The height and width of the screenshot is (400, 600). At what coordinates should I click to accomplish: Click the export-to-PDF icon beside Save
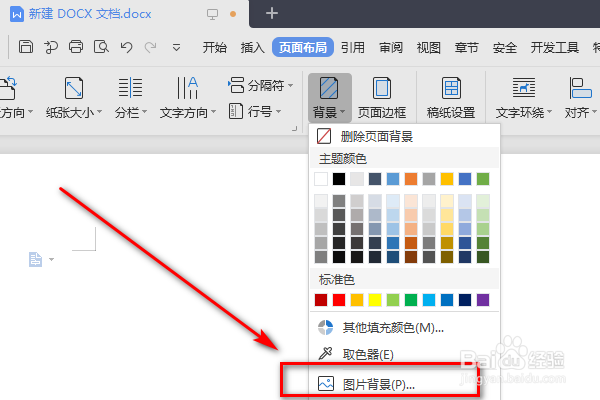click(x=51, y=47)
